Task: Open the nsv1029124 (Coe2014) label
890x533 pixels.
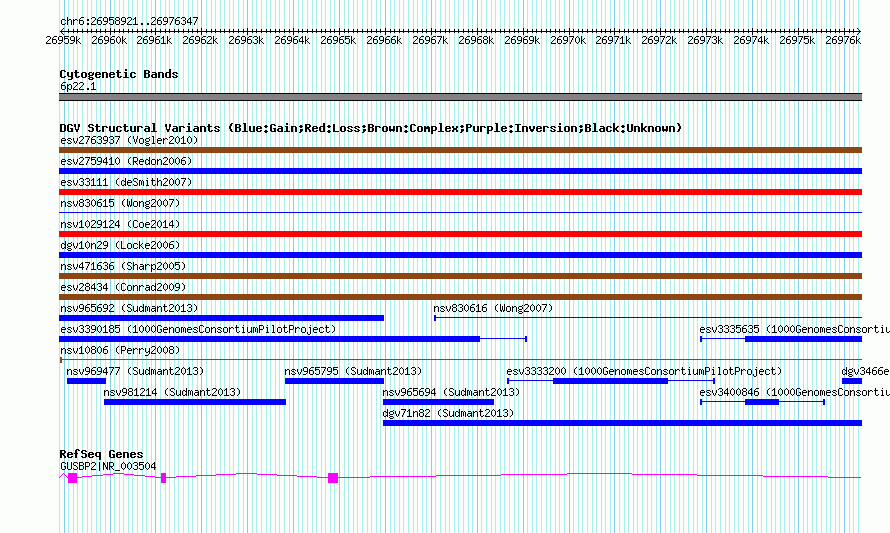Action: point(120,224)
